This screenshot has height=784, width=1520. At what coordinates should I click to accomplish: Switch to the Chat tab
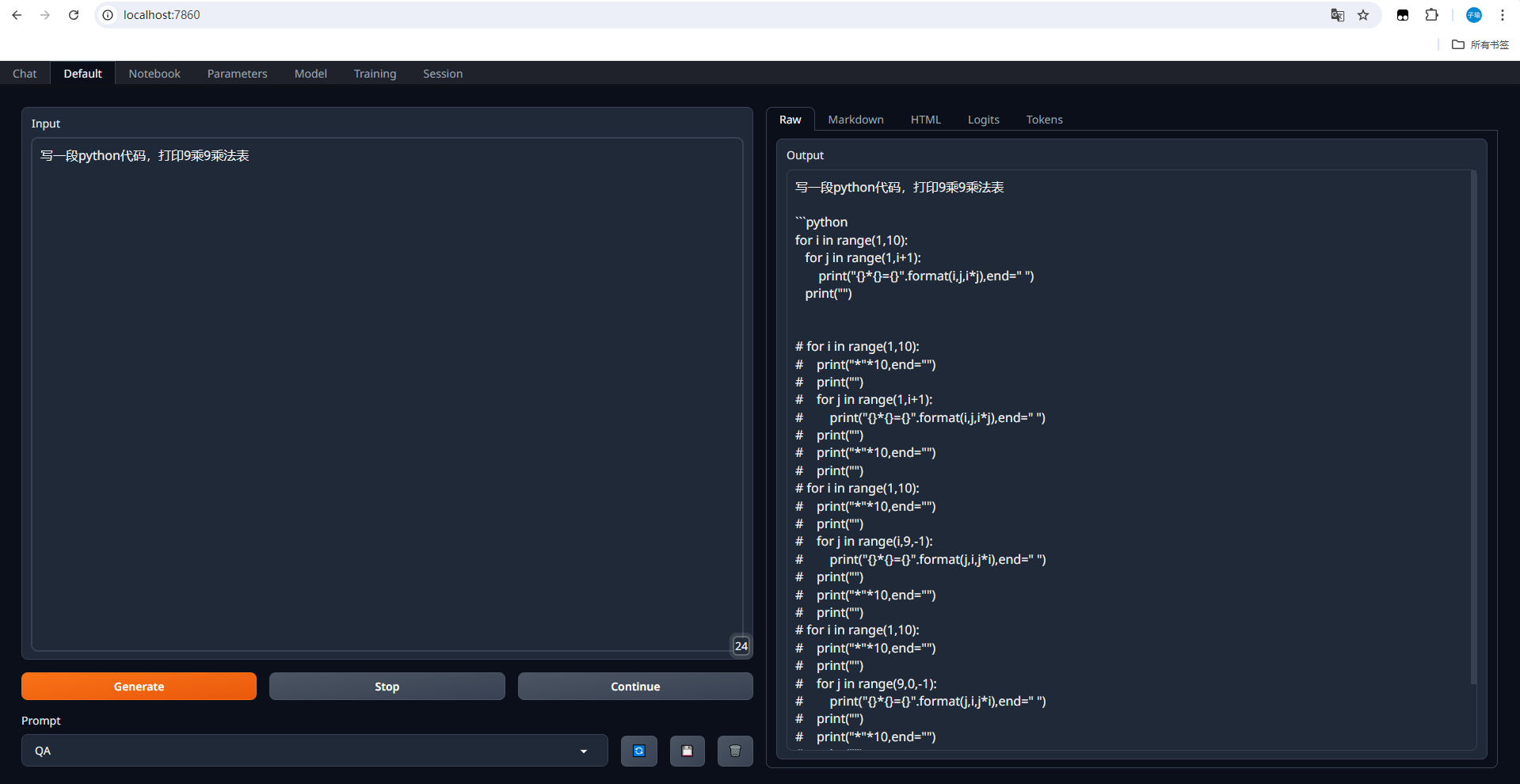[x=25, y=74]
